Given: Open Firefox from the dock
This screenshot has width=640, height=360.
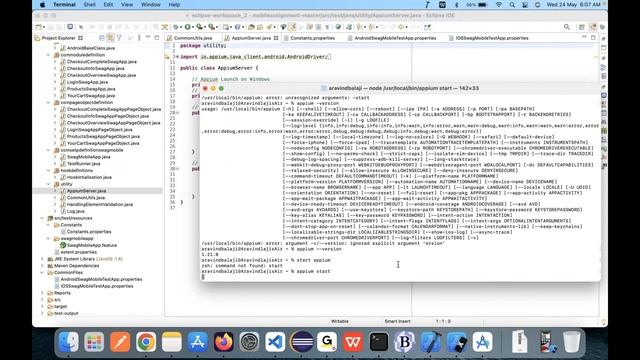Looking at the screenshot, I should pos(224,342).
